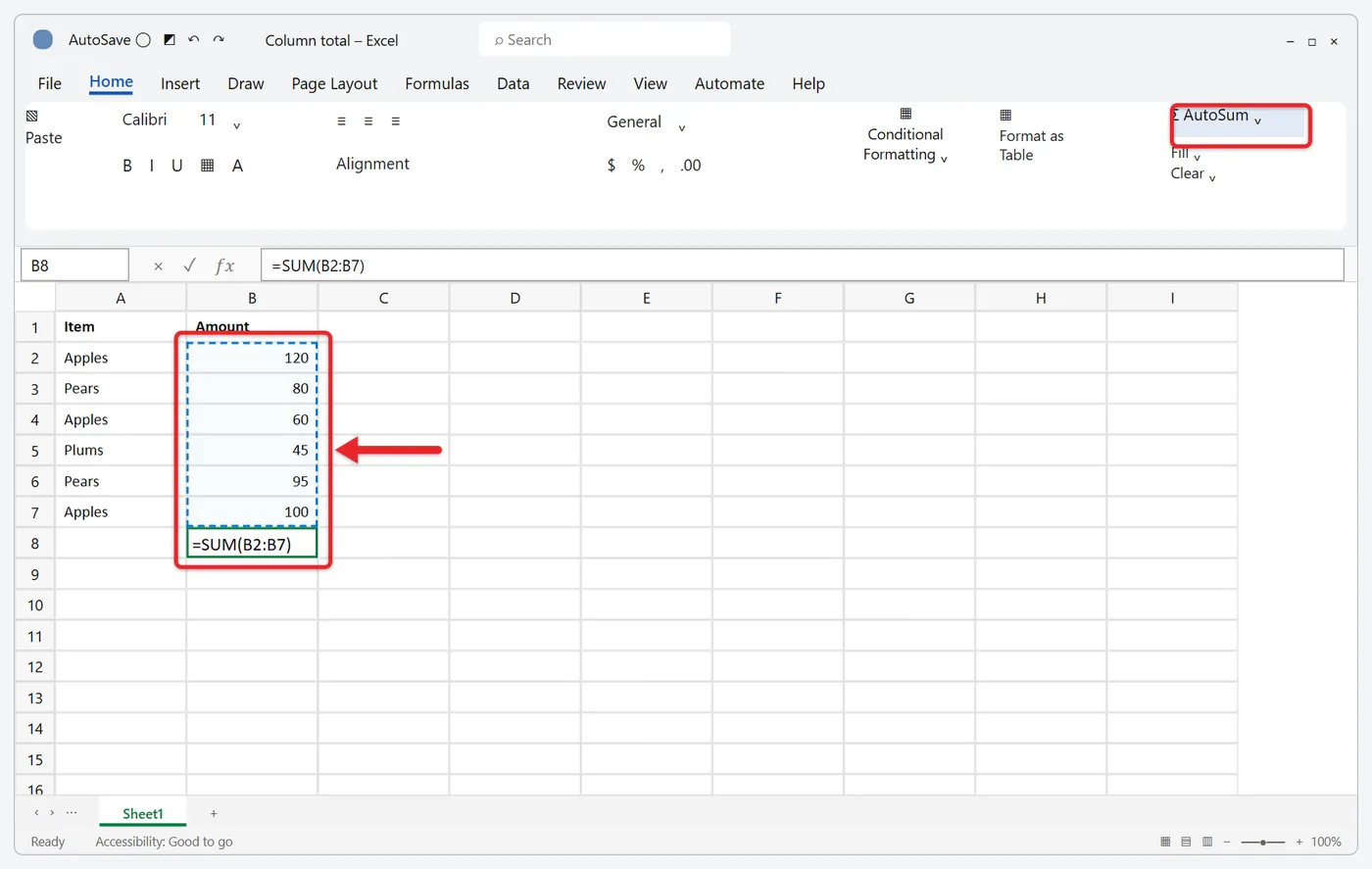Center text with the middle alignment icon
The image size is (1372, 869).
(368, 121)
